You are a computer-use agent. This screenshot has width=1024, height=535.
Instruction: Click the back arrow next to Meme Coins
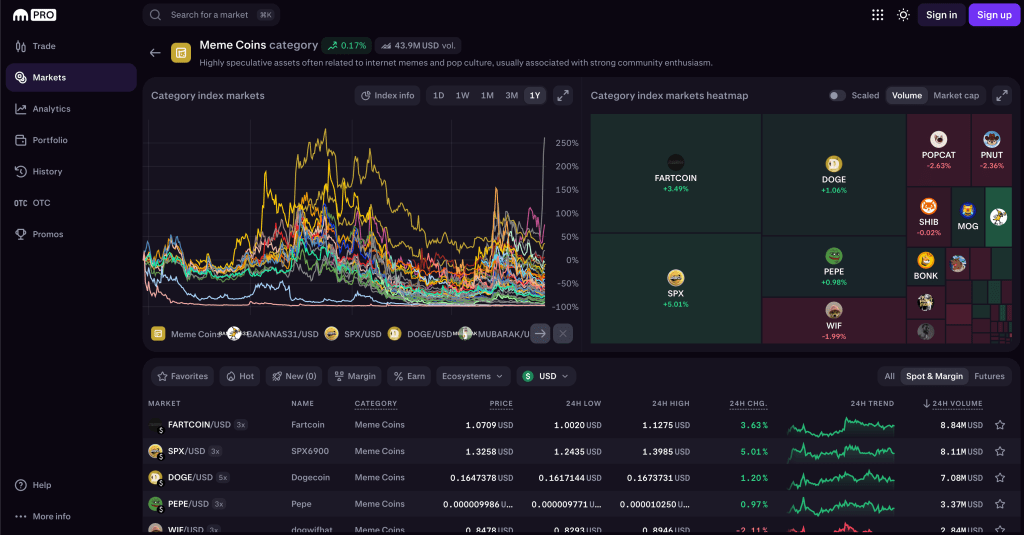155,53
